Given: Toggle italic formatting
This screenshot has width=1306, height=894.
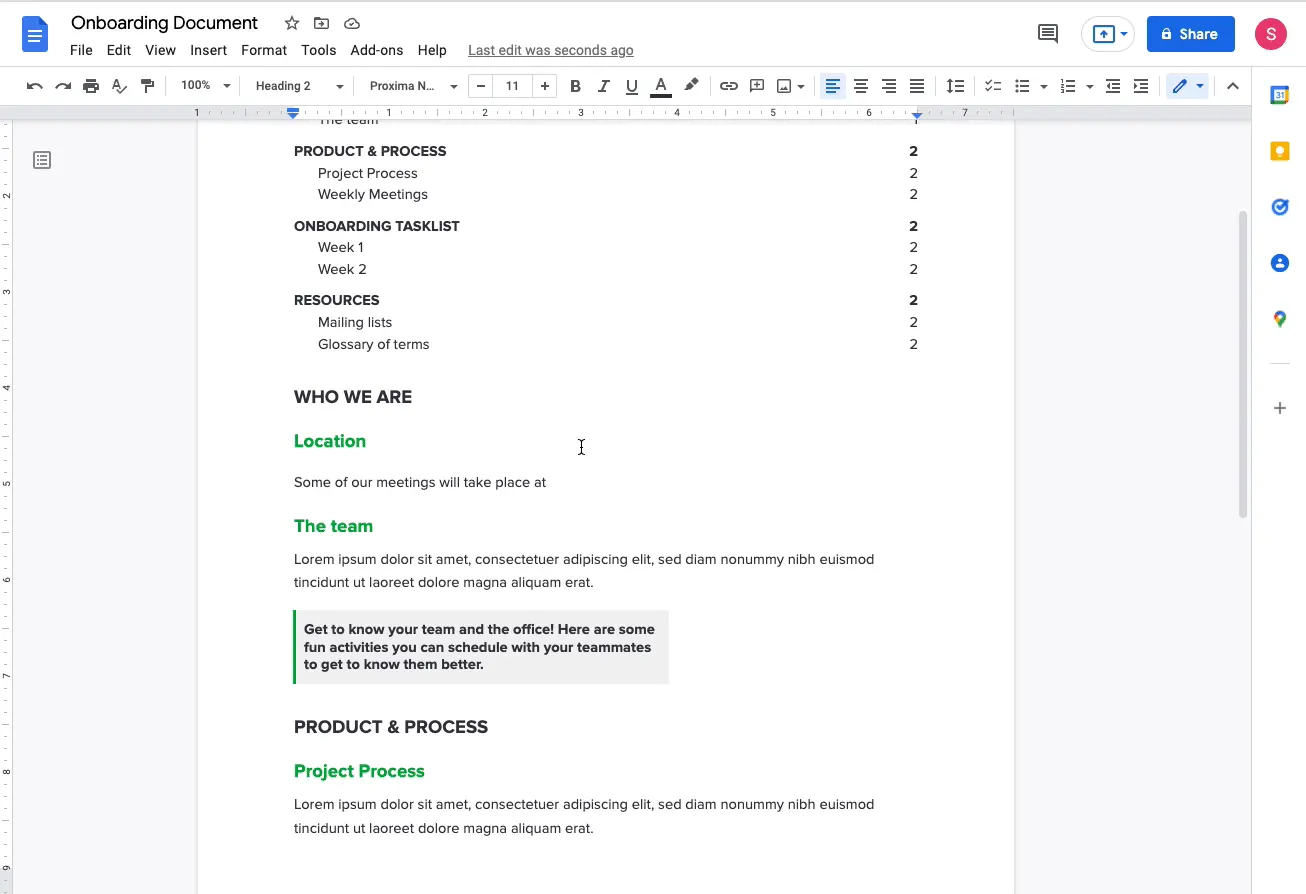Looking at the screenshot, I should [x=603, y=86].
